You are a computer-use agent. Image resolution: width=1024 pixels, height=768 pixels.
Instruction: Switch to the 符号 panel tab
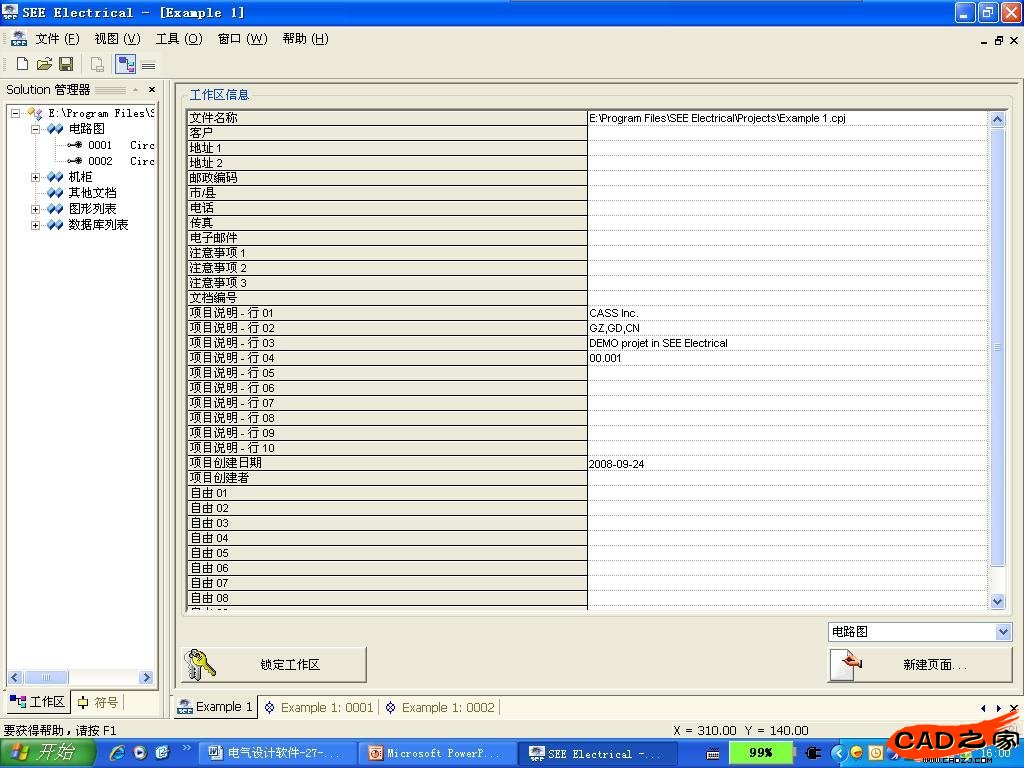(98, 702)
